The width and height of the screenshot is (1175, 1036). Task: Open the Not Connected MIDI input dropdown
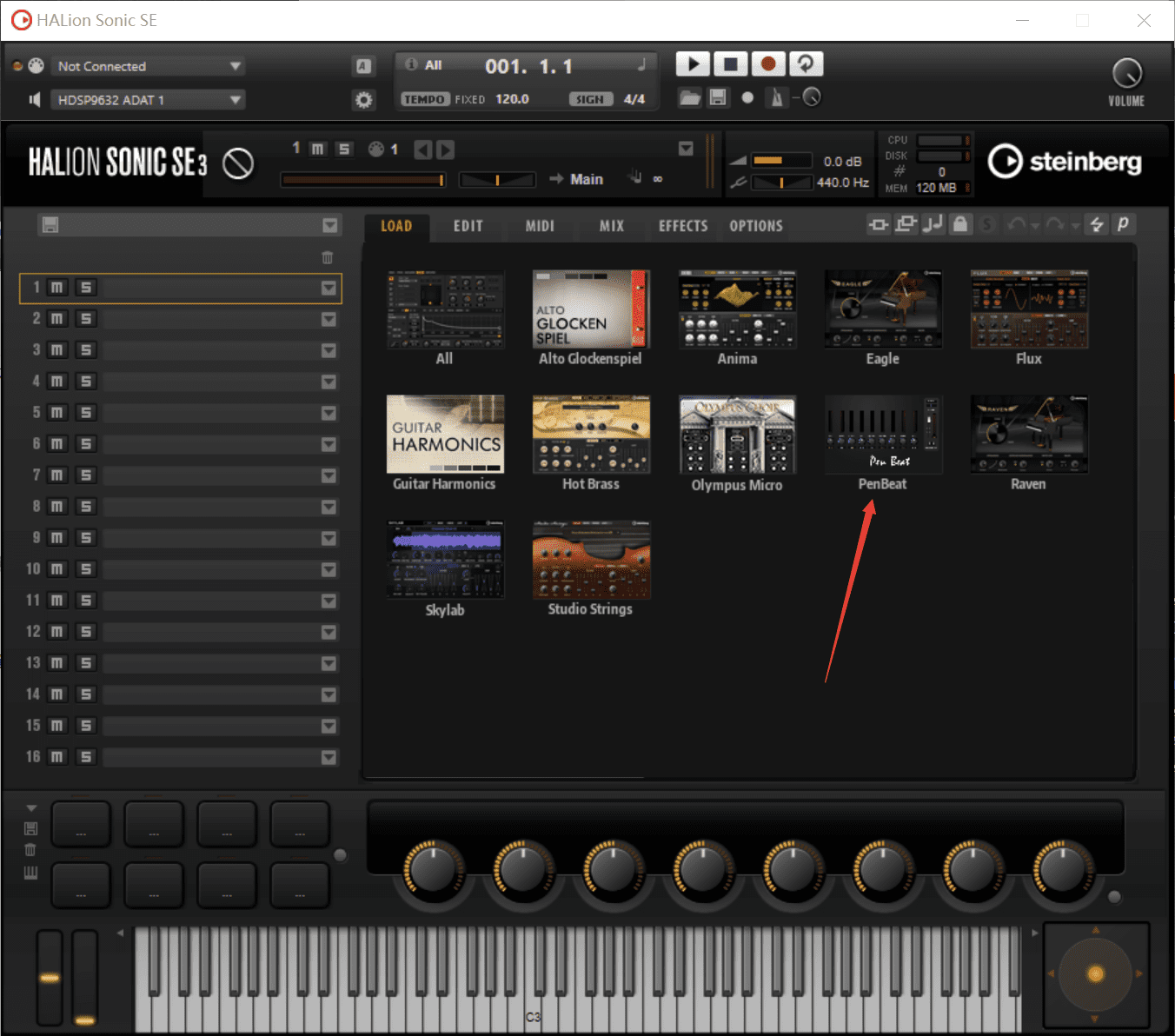point(148,66)
